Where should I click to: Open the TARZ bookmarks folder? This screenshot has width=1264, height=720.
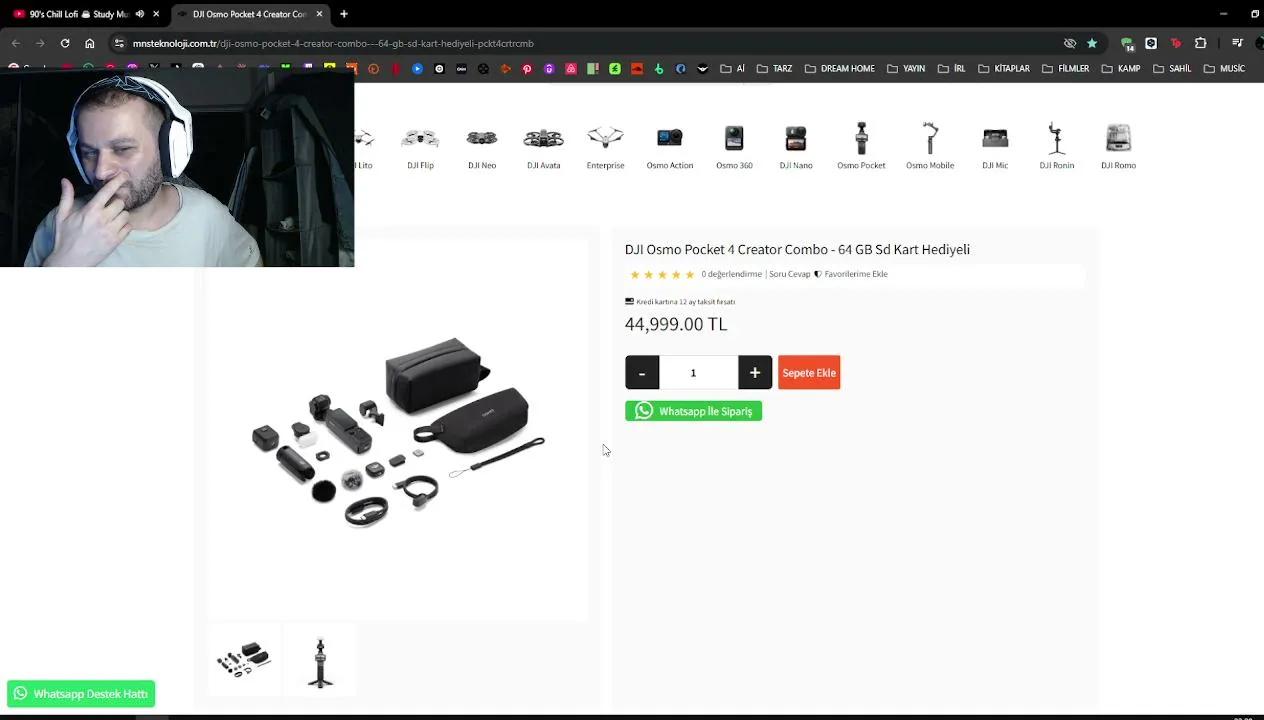(x=774, y=69)
